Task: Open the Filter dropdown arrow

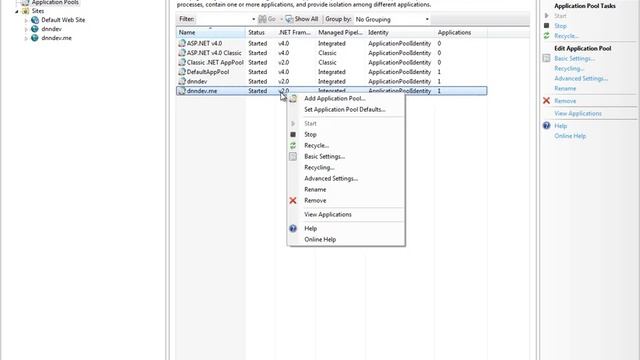Action: [253, 19]
